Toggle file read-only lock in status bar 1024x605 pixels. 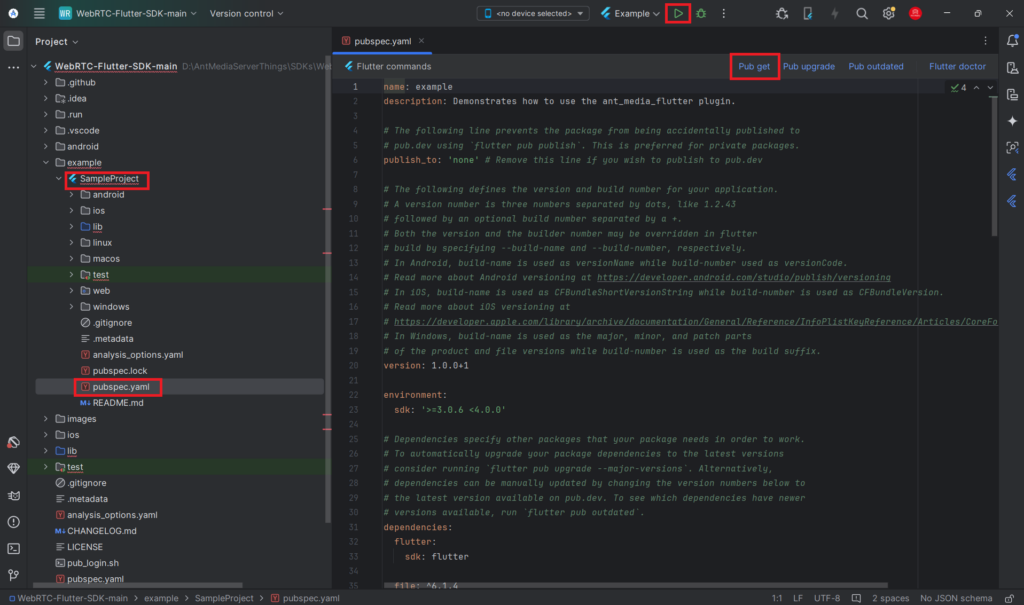point(1010,598)
